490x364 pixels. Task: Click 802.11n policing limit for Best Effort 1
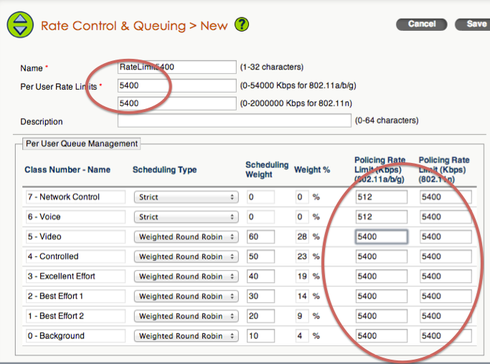tap(446, 296)
